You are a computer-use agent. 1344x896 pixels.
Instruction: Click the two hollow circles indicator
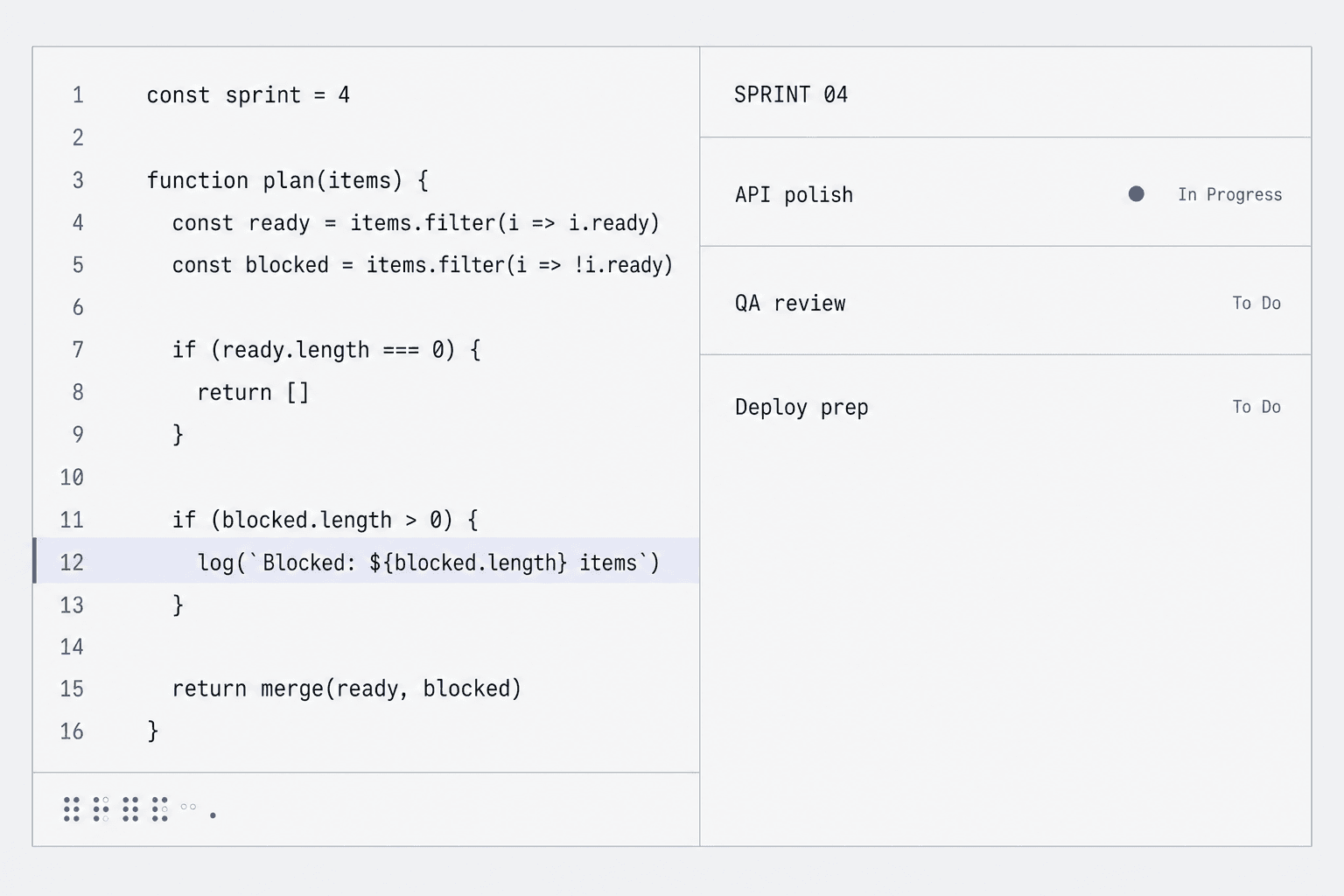(188, 807)
